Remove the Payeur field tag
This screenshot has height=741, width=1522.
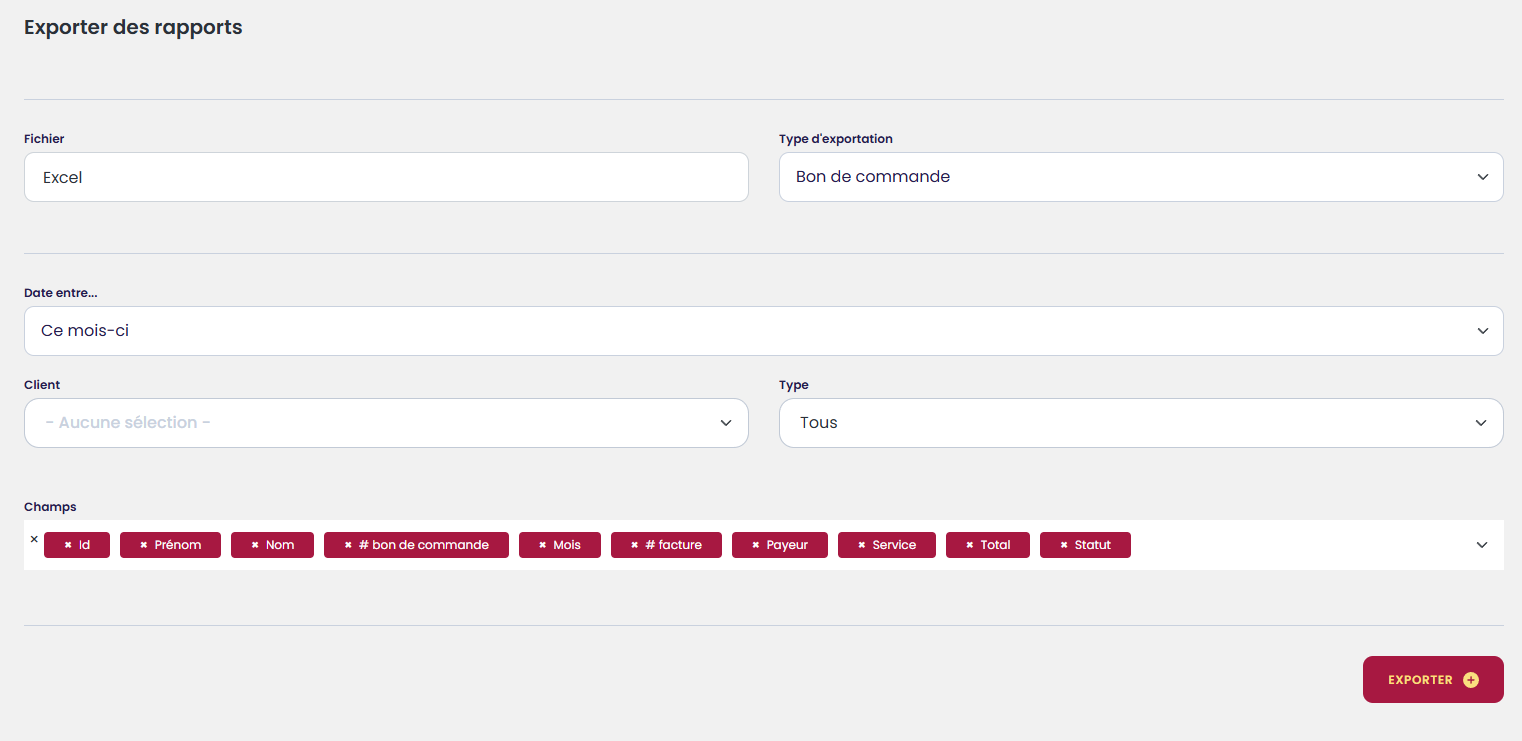[756, 545]
